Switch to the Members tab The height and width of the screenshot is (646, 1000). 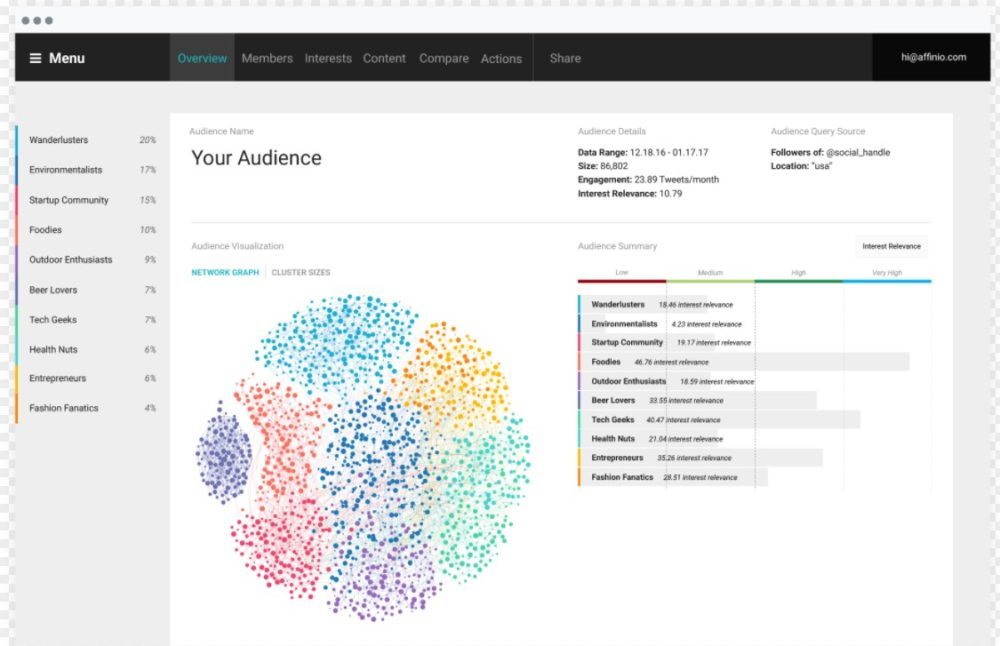coord(267,58)
